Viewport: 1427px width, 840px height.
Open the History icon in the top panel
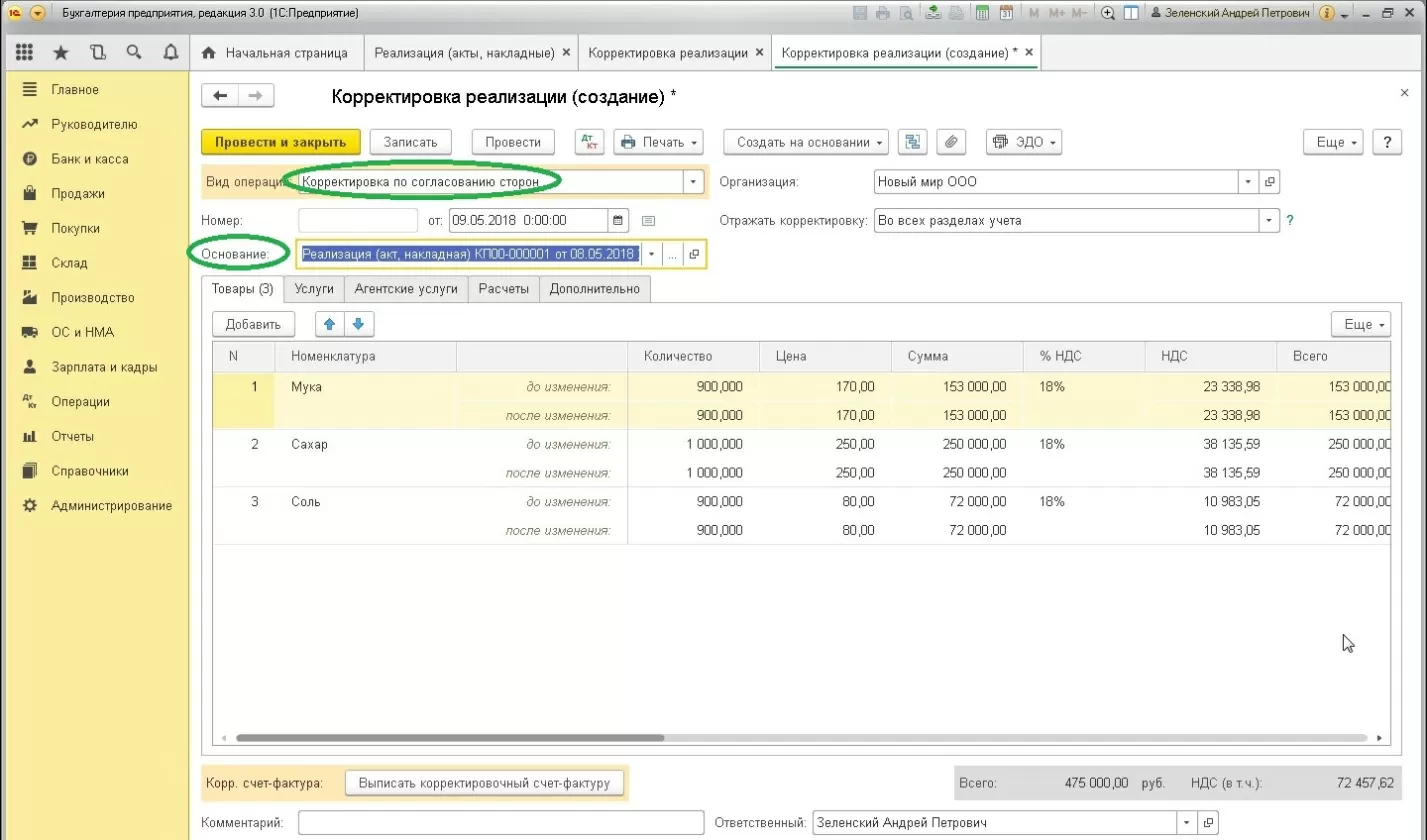(x=97, y=53)
